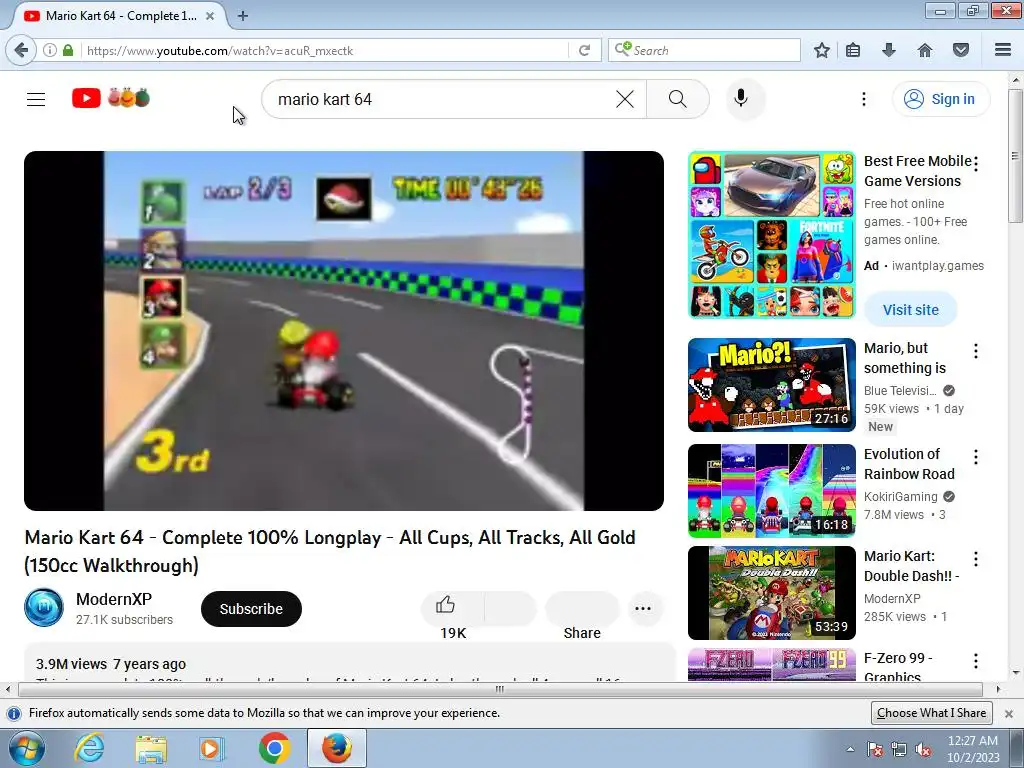Reload the page with the refresh button
This screenshot has height=768, width=1024.
pyautogui.click(x=584, y=50)
